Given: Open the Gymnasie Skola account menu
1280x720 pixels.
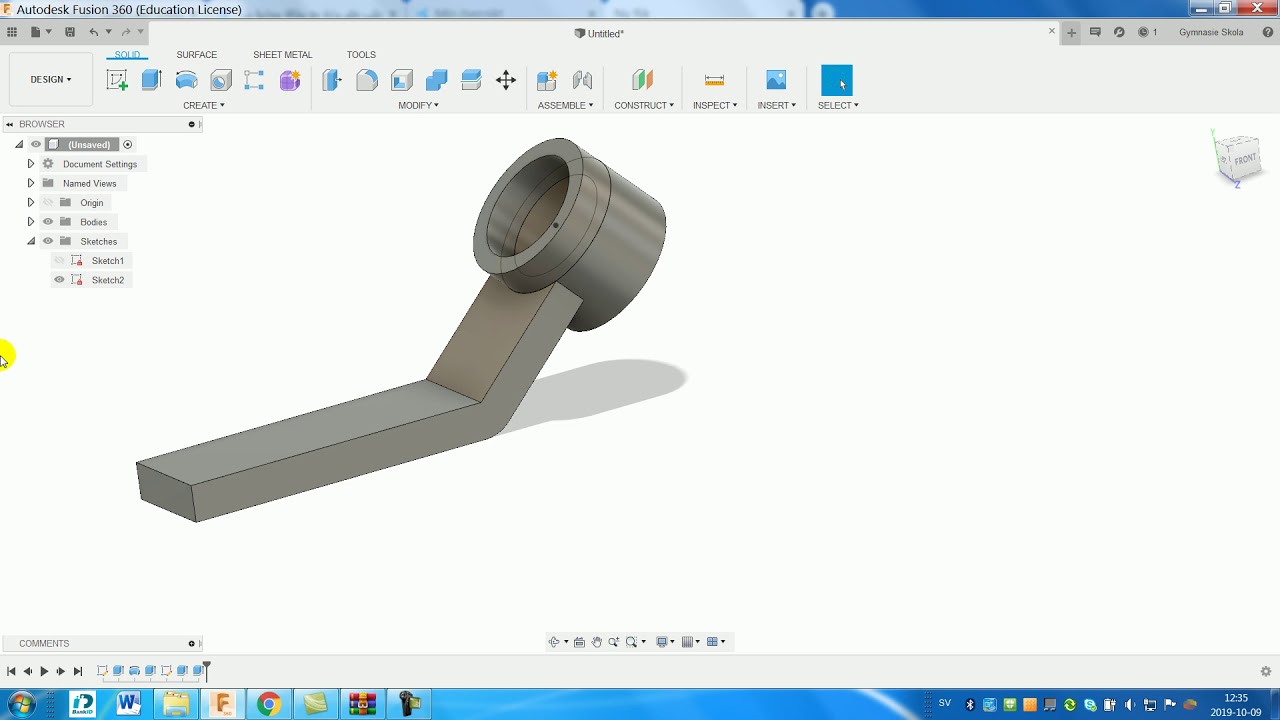Looking at the screenshot, I should (1211, 32).
